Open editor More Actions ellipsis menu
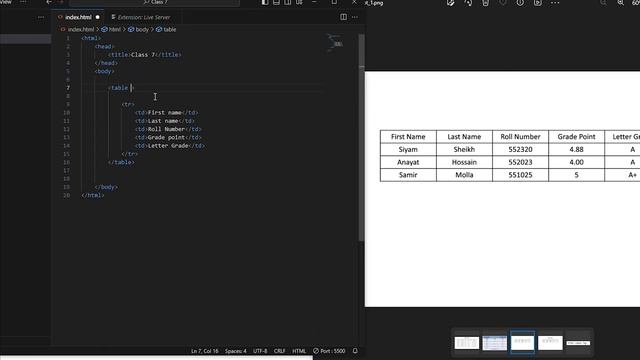This screenshot has width=640, height=360. point(355,17)
